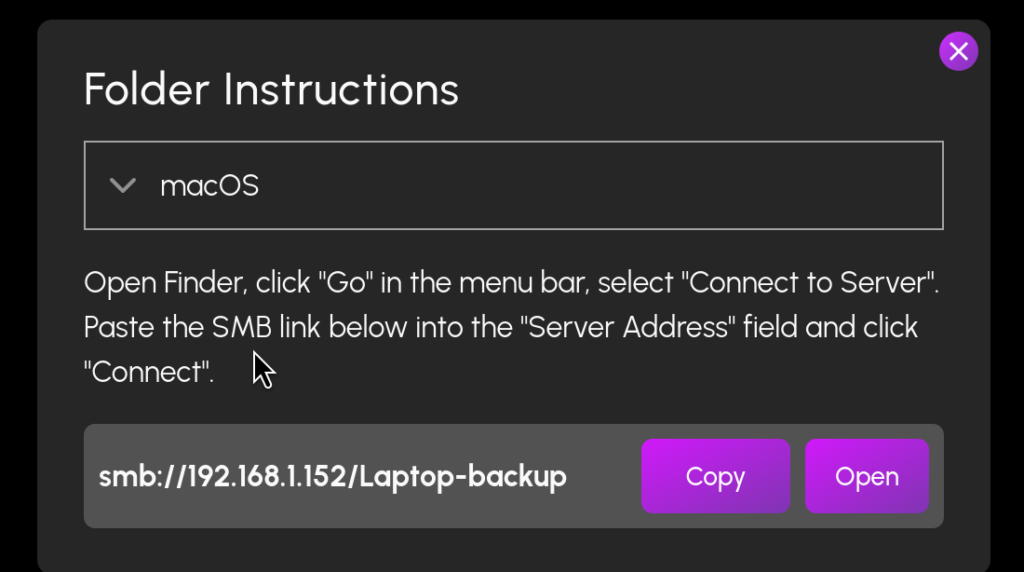Click the smb://192.168.1.152/Laptop-backup address text
Screen dimensions: 1024x572
tap(332, 477)
